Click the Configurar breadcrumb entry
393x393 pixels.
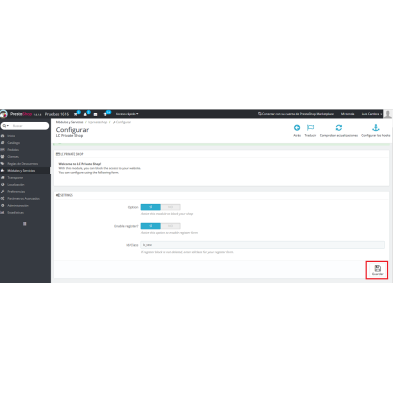(122, 122)
